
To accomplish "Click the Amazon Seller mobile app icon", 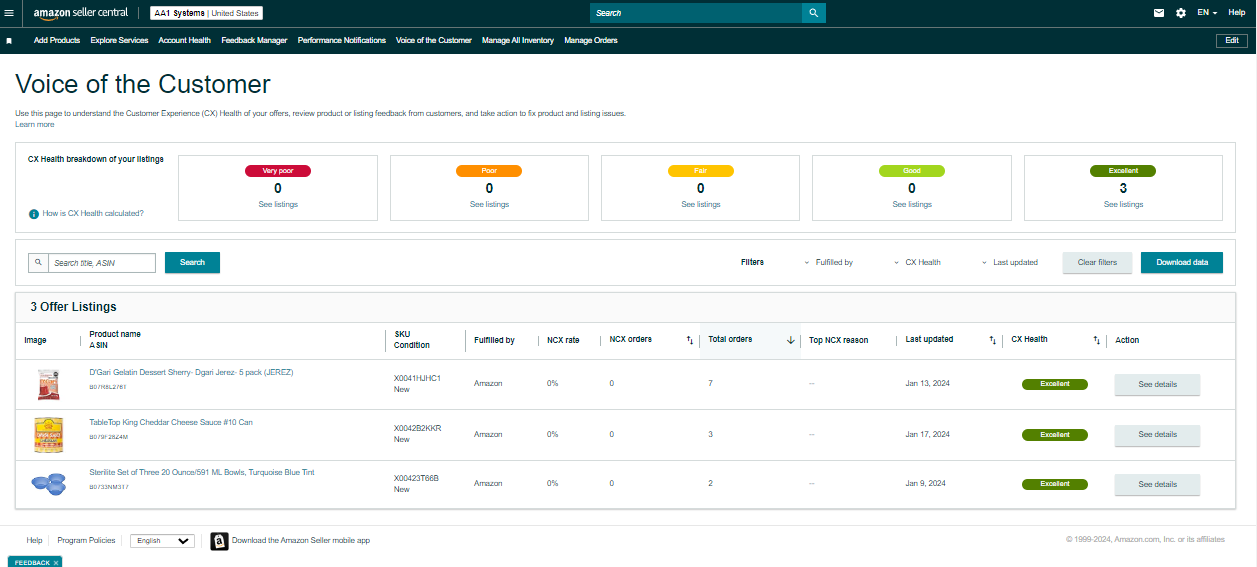I will click(x=219, y=541).
